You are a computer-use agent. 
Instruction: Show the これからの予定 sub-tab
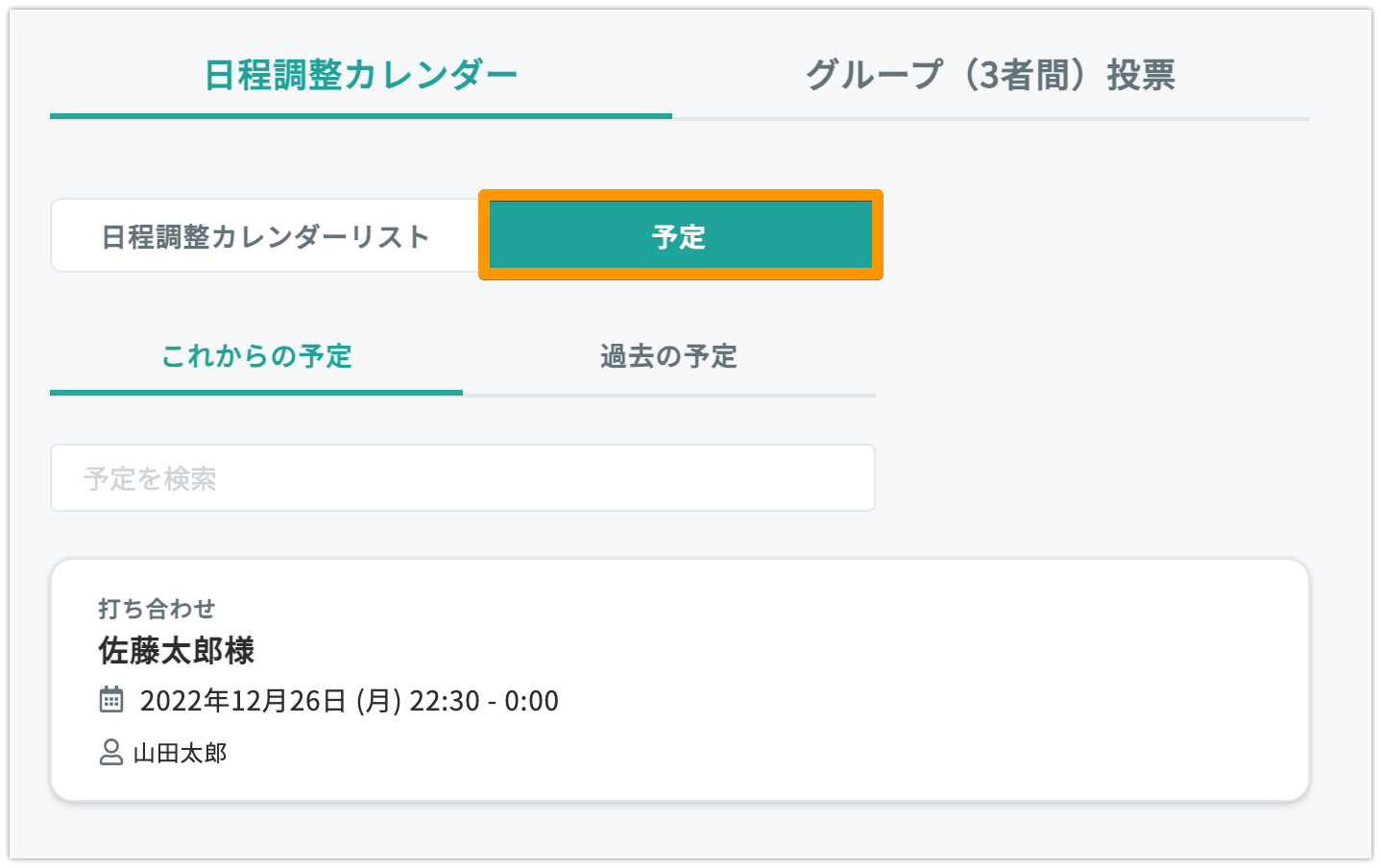tap(256, 356)
